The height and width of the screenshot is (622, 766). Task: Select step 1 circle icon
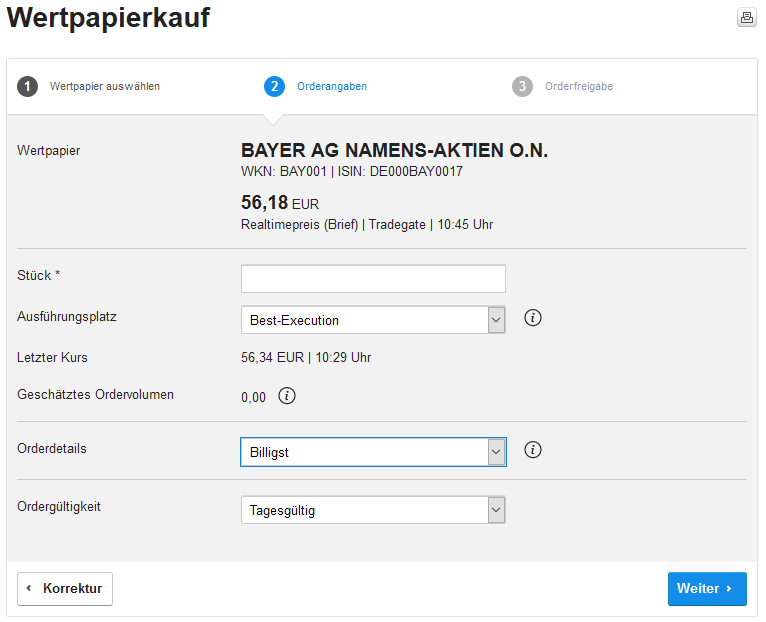27,86
